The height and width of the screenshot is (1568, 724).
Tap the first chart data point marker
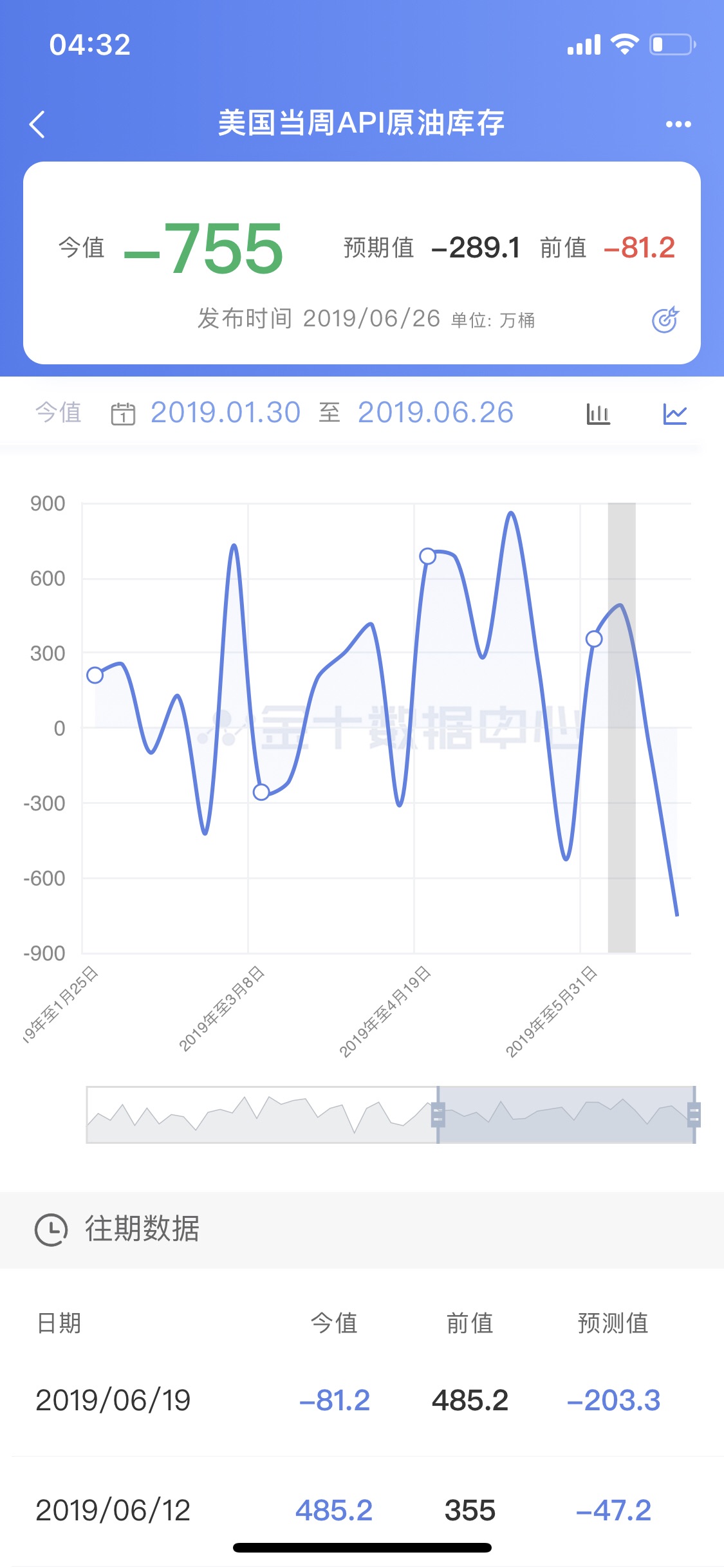(x=95, y=675)
